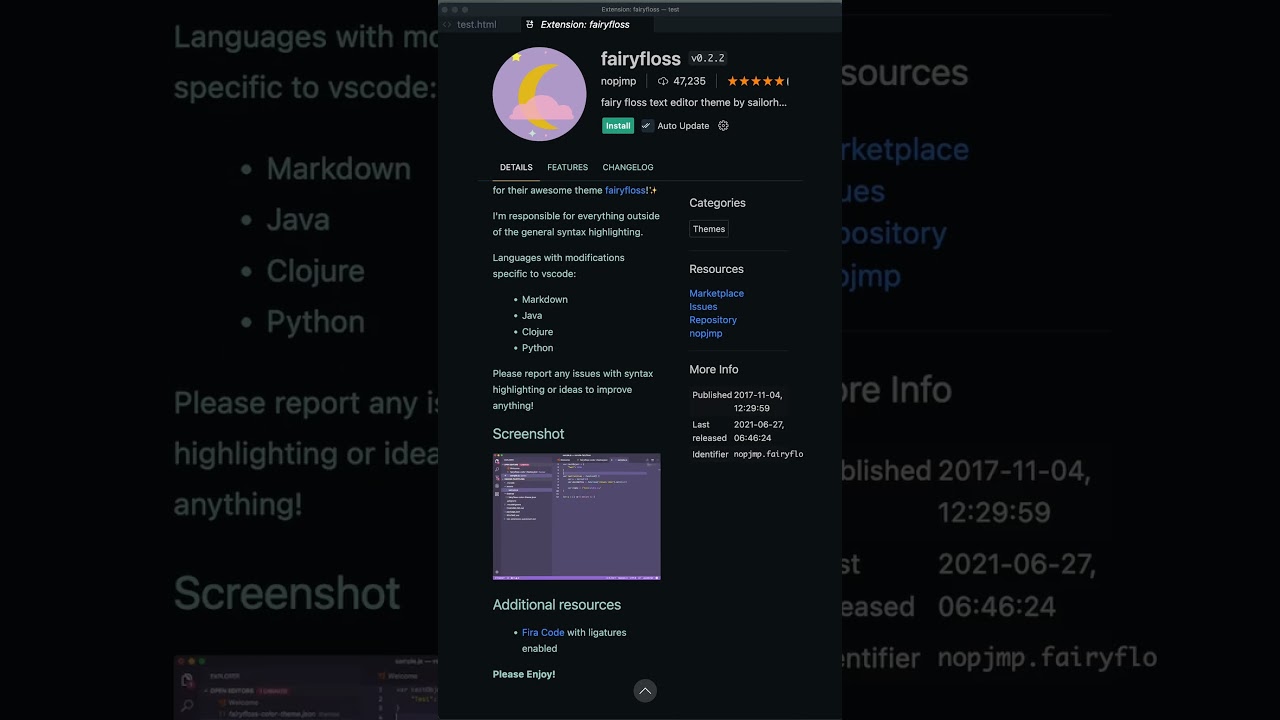Image resolution: width=1280 pixels, height=720 pixels.
Task: Open the nopjmp link under Resources
Action: [705, 333]
